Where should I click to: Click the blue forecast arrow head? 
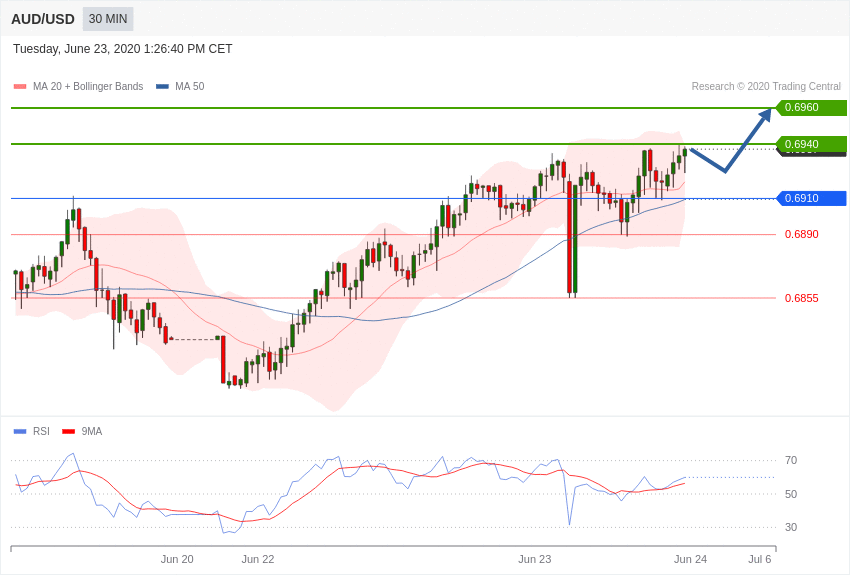(x=766, y=114)
